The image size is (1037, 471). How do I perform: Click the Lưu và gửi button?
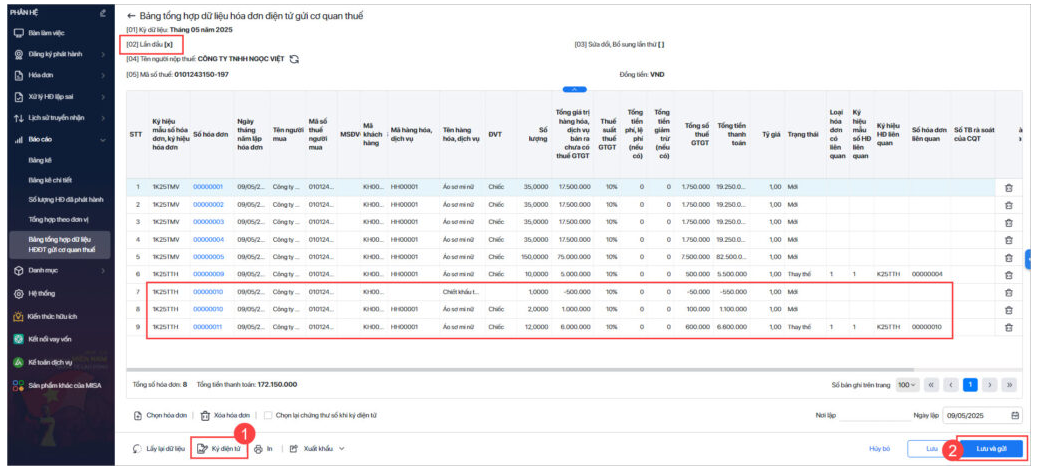[991, 449]
